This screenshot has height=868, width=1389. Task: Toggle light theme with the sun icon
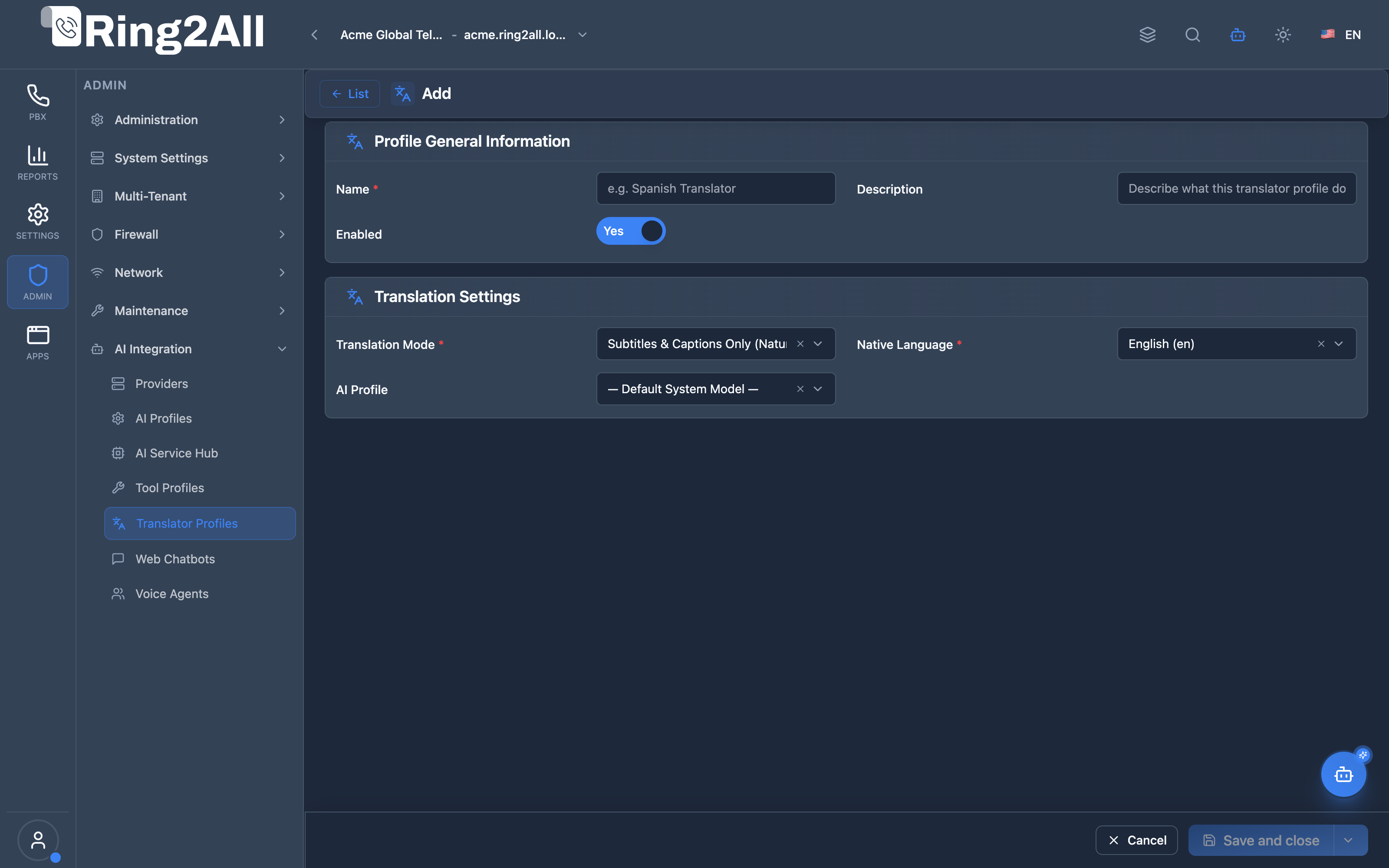pos(1283,35)
